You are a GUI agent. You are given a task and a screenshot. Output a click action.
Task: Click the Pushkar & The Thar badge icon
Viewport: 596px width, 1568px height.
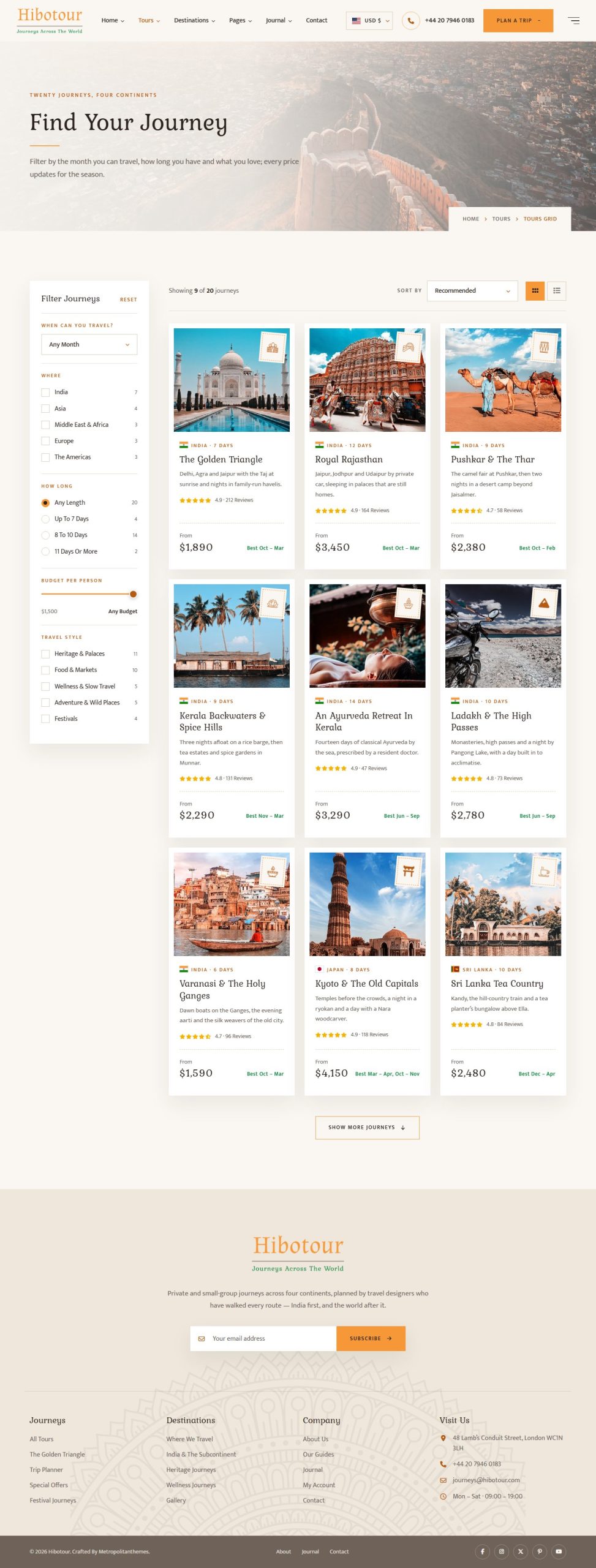click(x=544, y=348)
